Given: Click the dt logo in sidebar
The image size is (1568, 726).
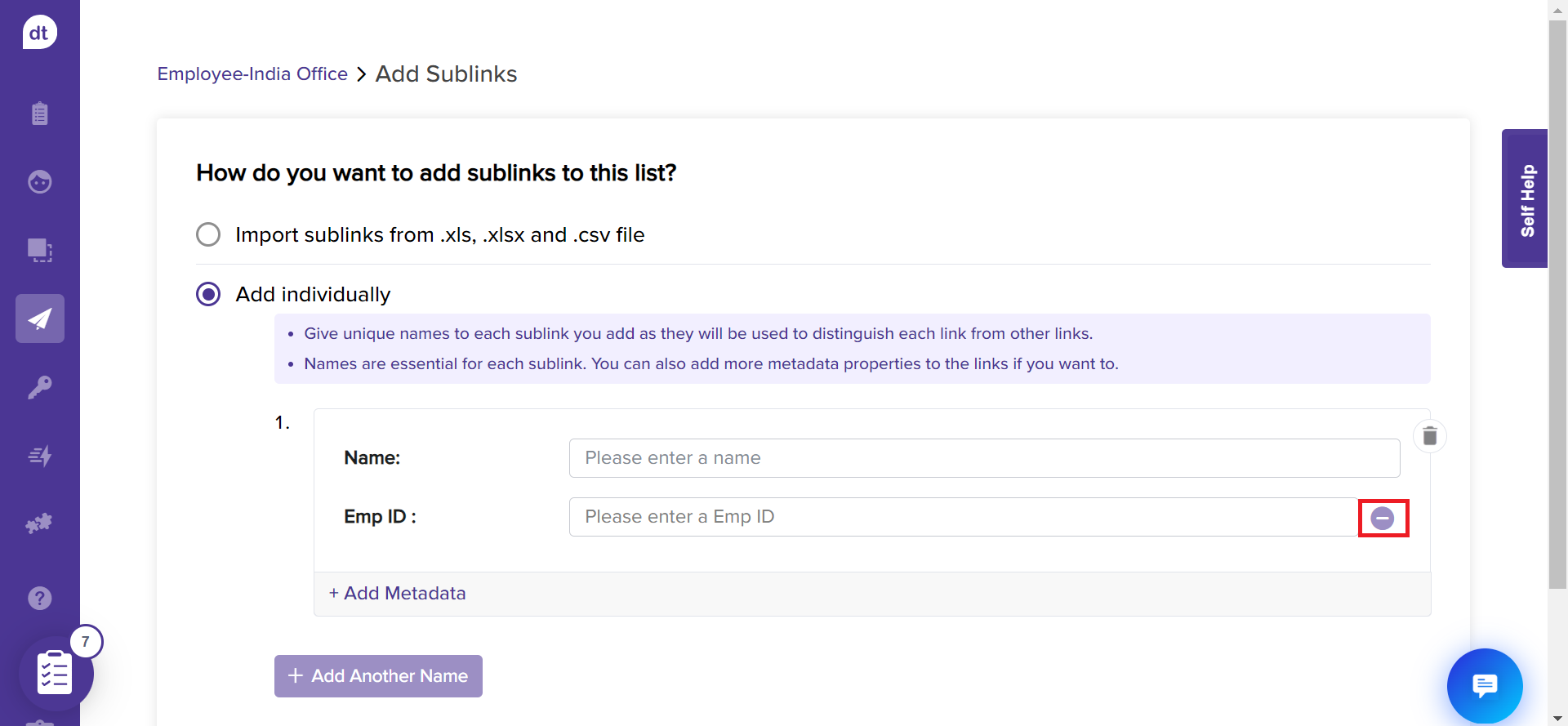Looking at the screenshot, I should pos(39,33).
